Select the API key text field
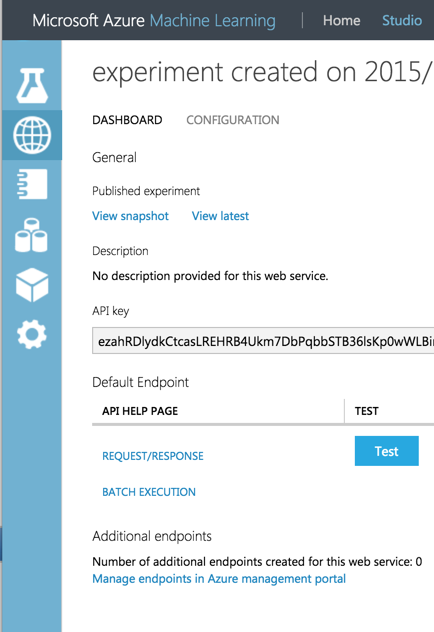The width and height of the screenshot is (434, 632). (x=263, y=341)
